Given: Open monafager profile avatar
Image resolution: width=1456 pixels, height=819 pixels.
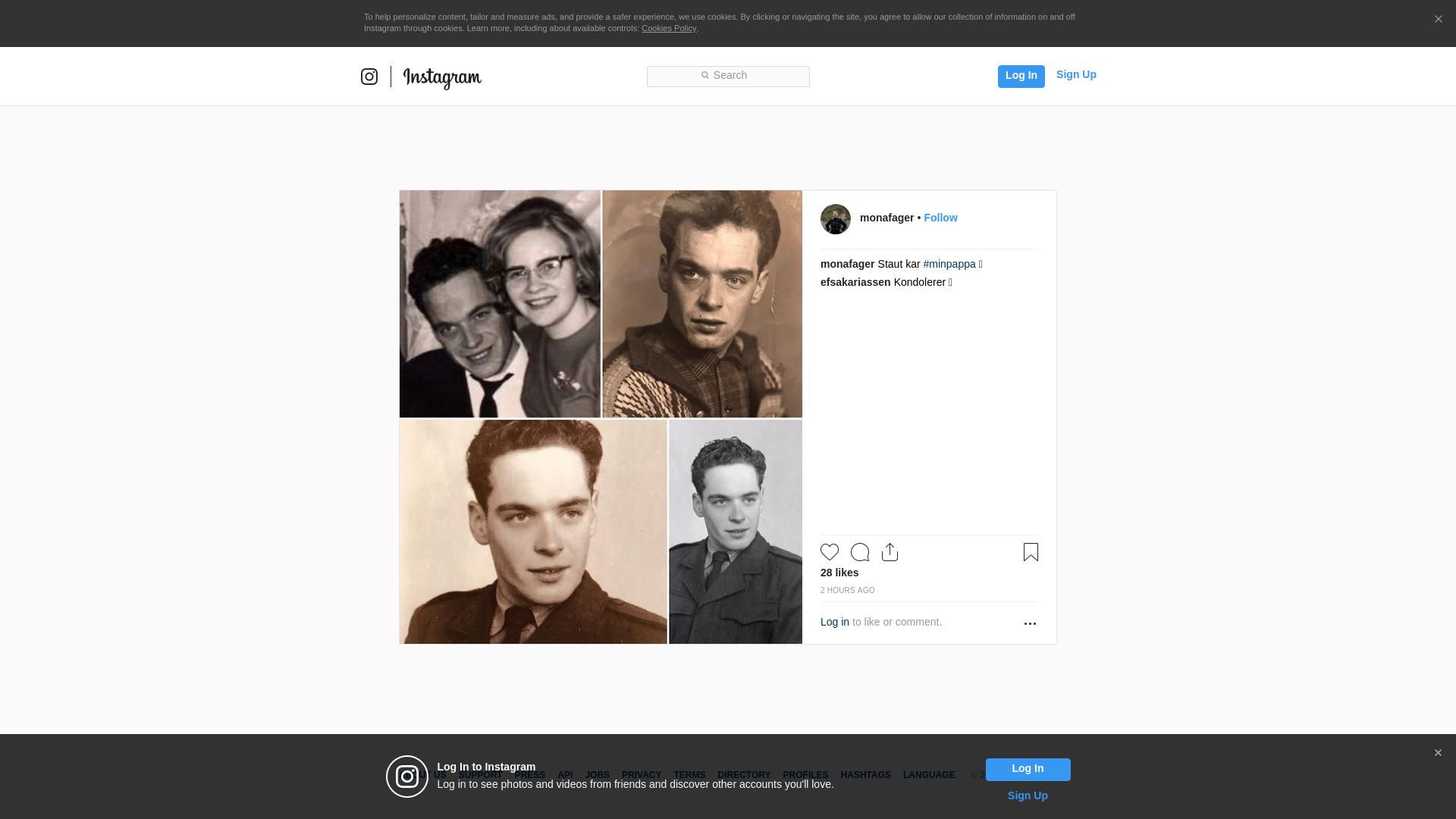Looking at the screenshot, I should coord(836,219).
